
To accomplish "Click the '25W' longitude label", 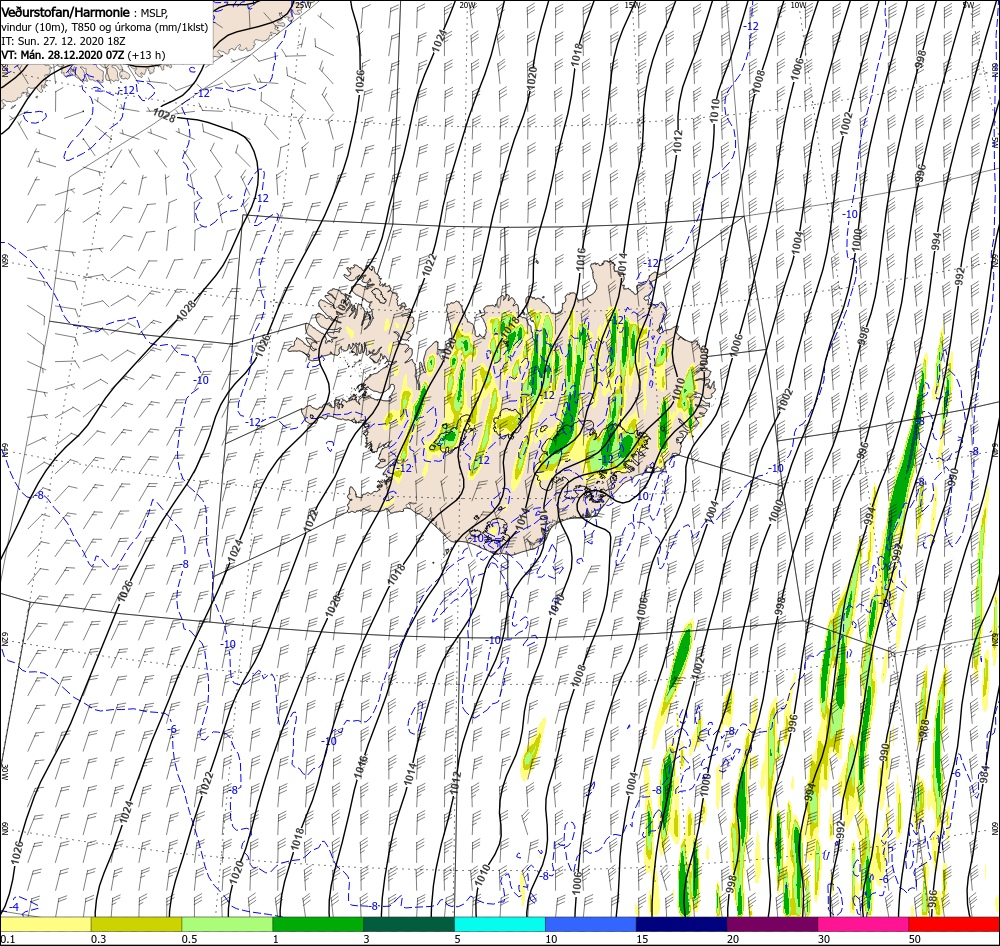I will click(x=304, y=4).
